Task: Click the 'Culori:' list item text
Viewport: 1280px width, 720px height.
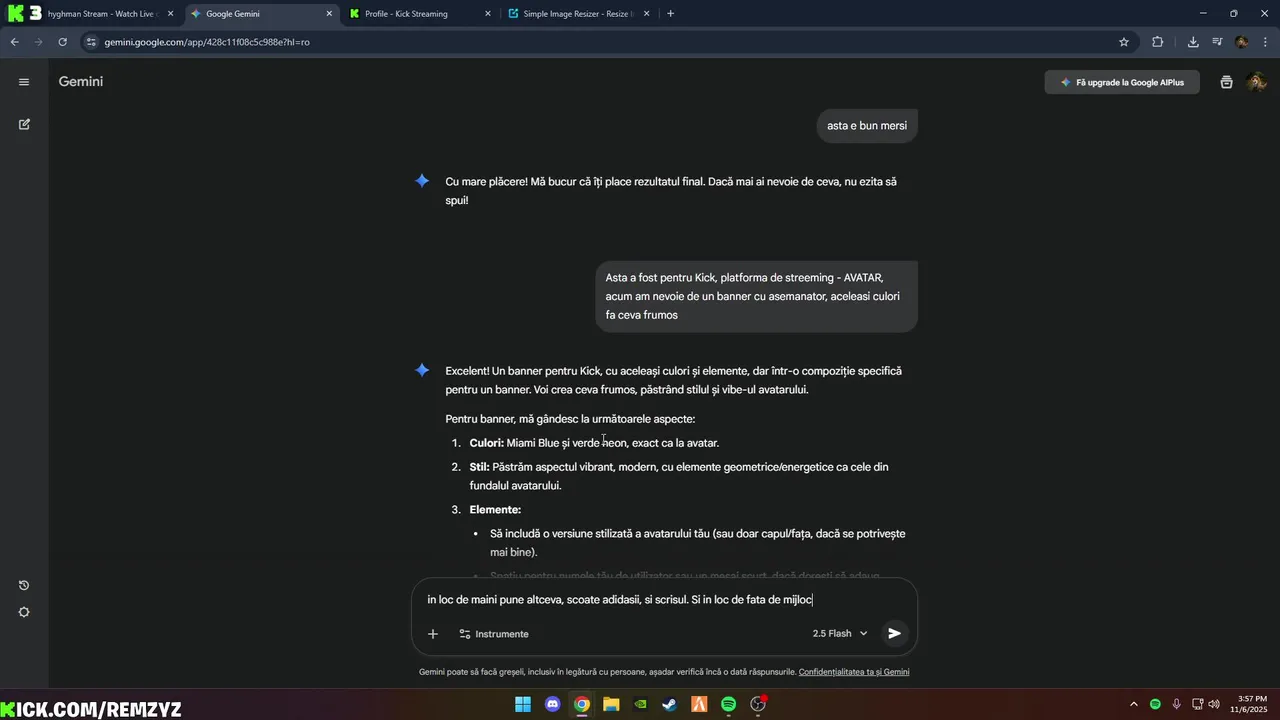Action: pos(594,443)
